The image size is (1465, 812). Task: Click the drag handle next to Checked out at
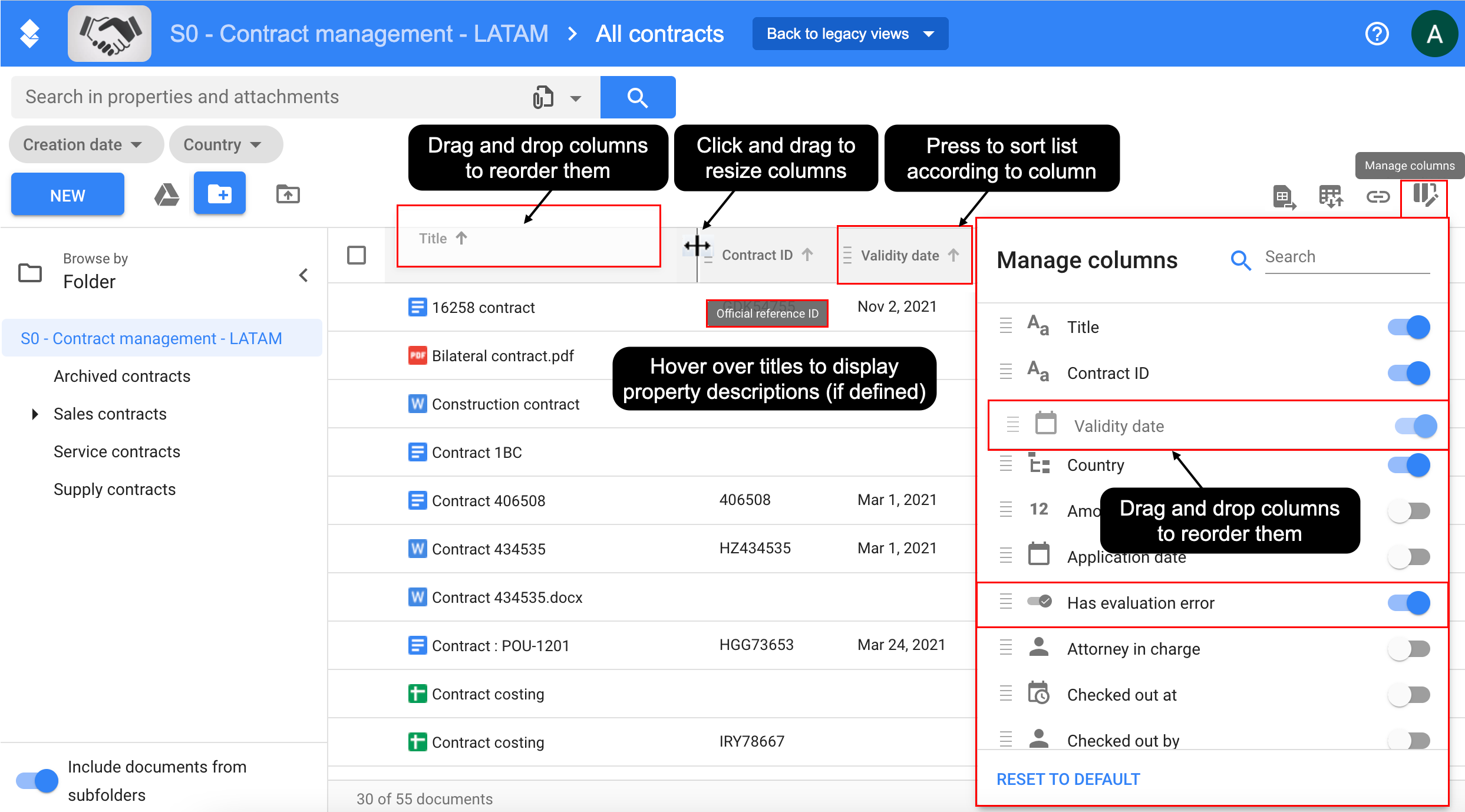coord(1006,694)
